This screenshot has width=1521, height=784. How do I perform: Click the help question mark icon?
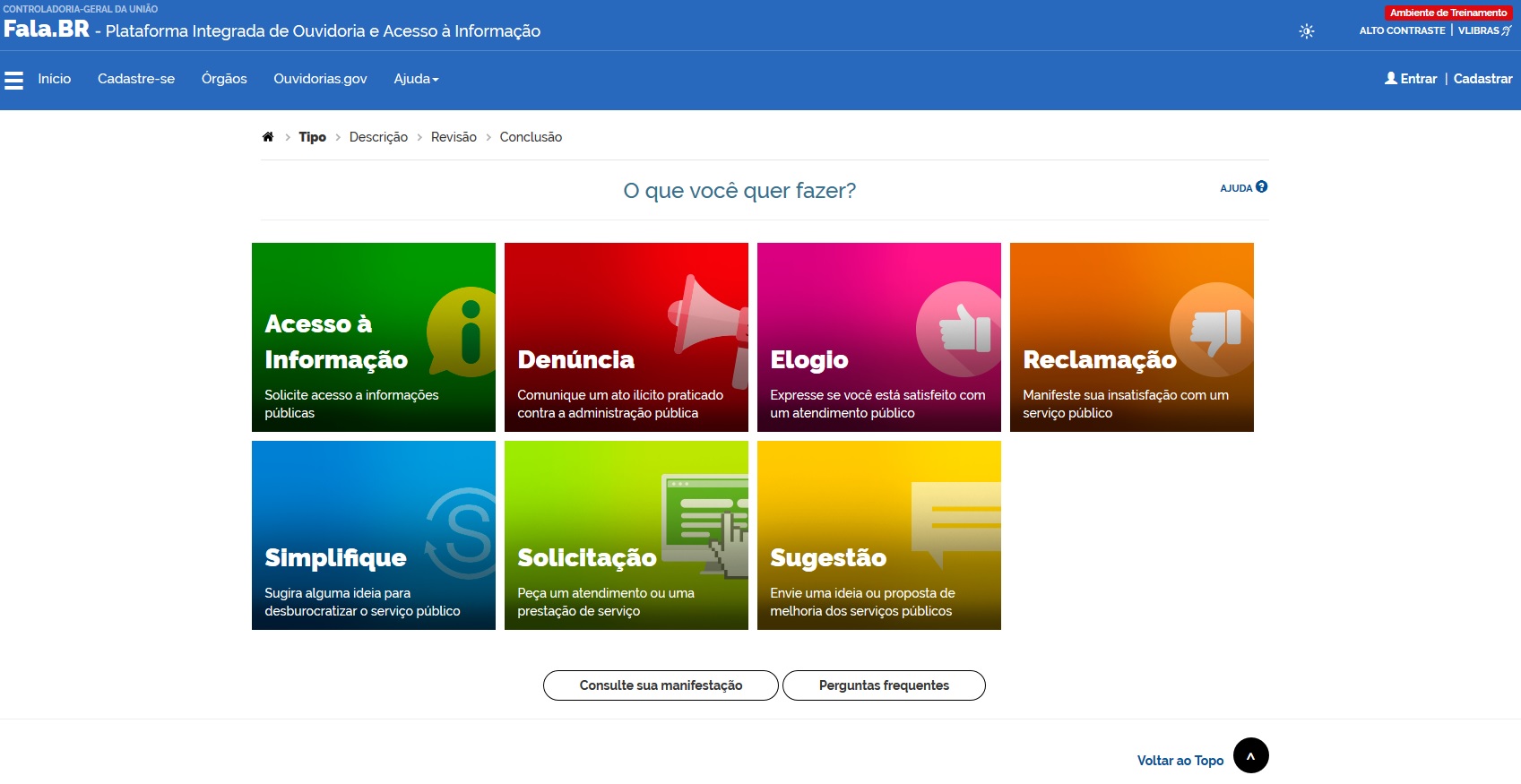(x=1261, y=187)
